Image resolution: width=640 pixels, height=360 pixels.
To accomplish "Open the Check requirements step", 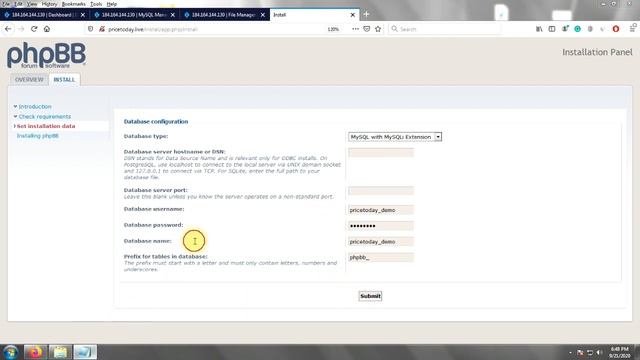I will pyautogui.click(x=44, y=116).
